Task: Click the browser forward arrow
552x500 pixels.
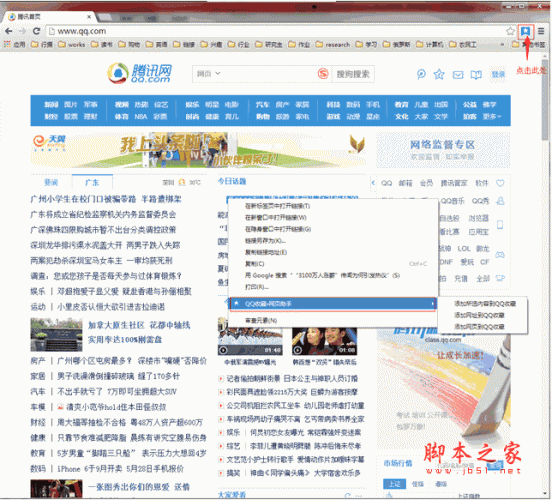Action: [x=23, y=31]
